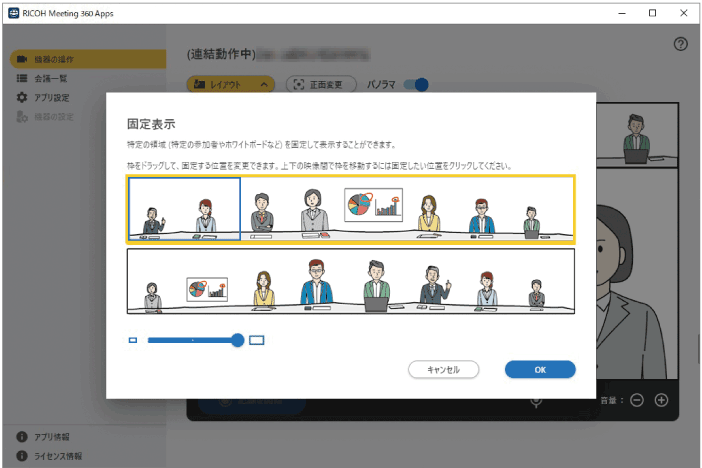This screenshot has width=702, height=468.
Task: Minimize the application window
Action: [622, 13]
